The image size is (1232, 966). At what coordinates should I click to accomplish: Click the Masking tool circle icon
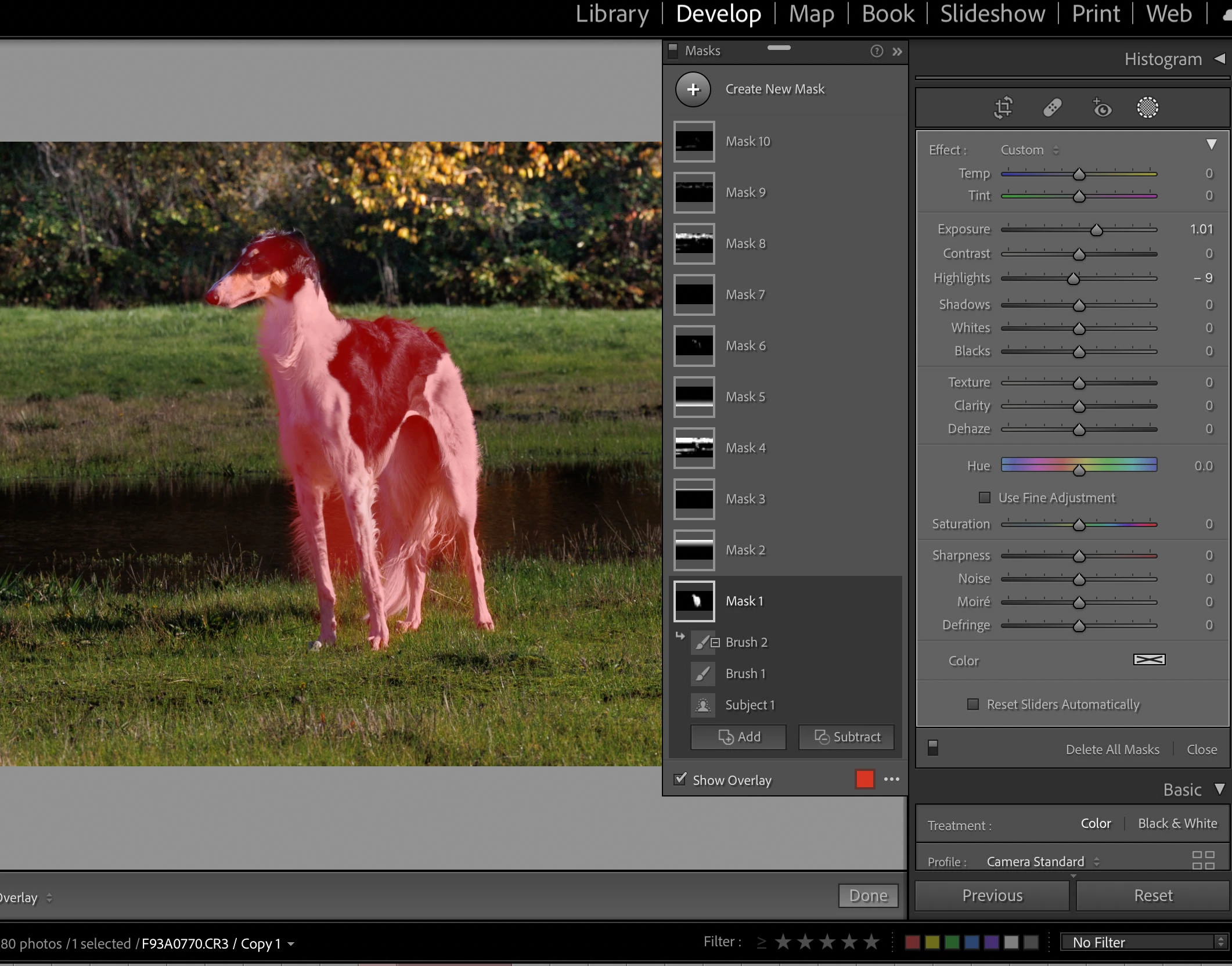1147,107
